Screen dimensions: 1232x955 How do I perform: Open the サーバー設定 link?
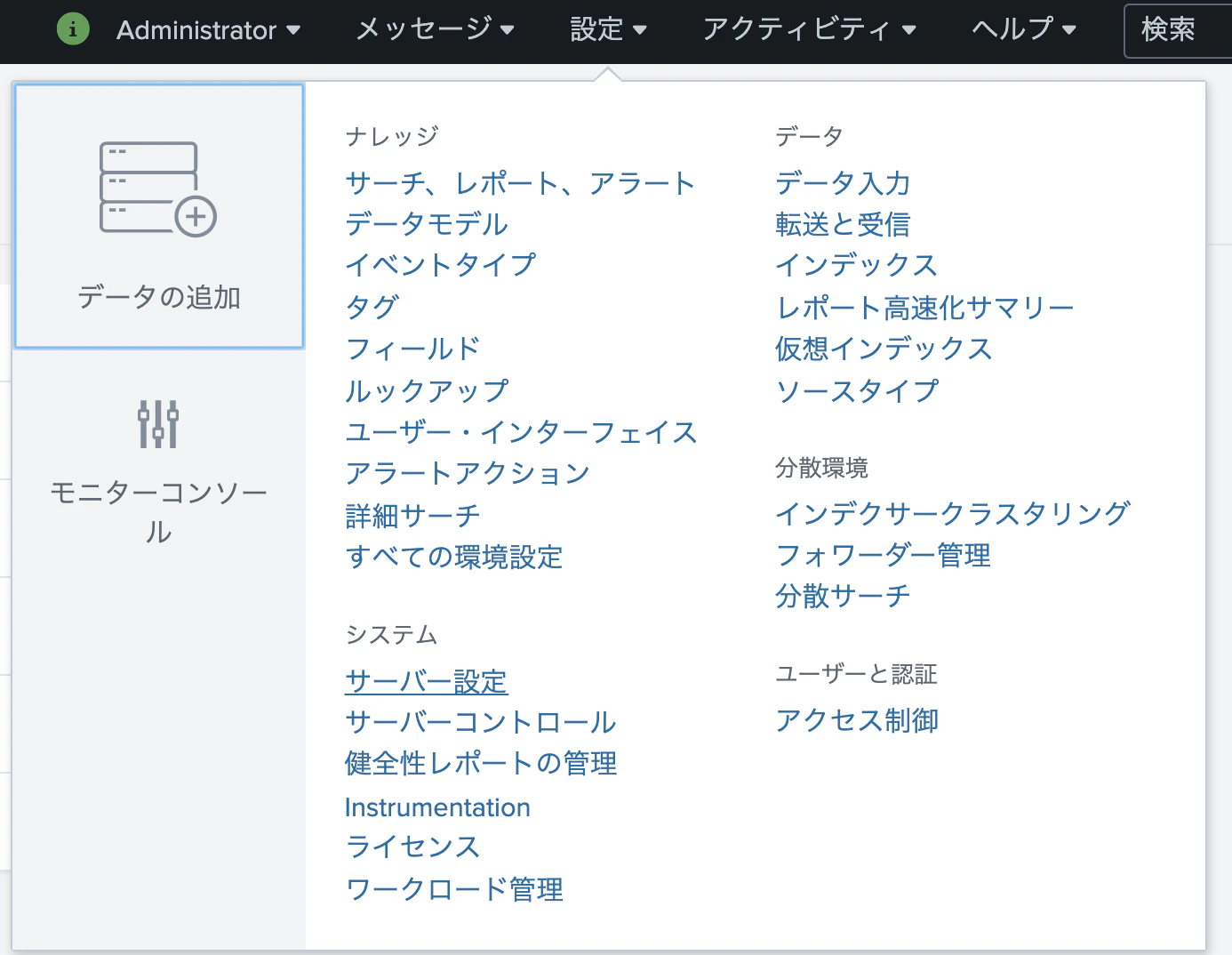point(427,681)
